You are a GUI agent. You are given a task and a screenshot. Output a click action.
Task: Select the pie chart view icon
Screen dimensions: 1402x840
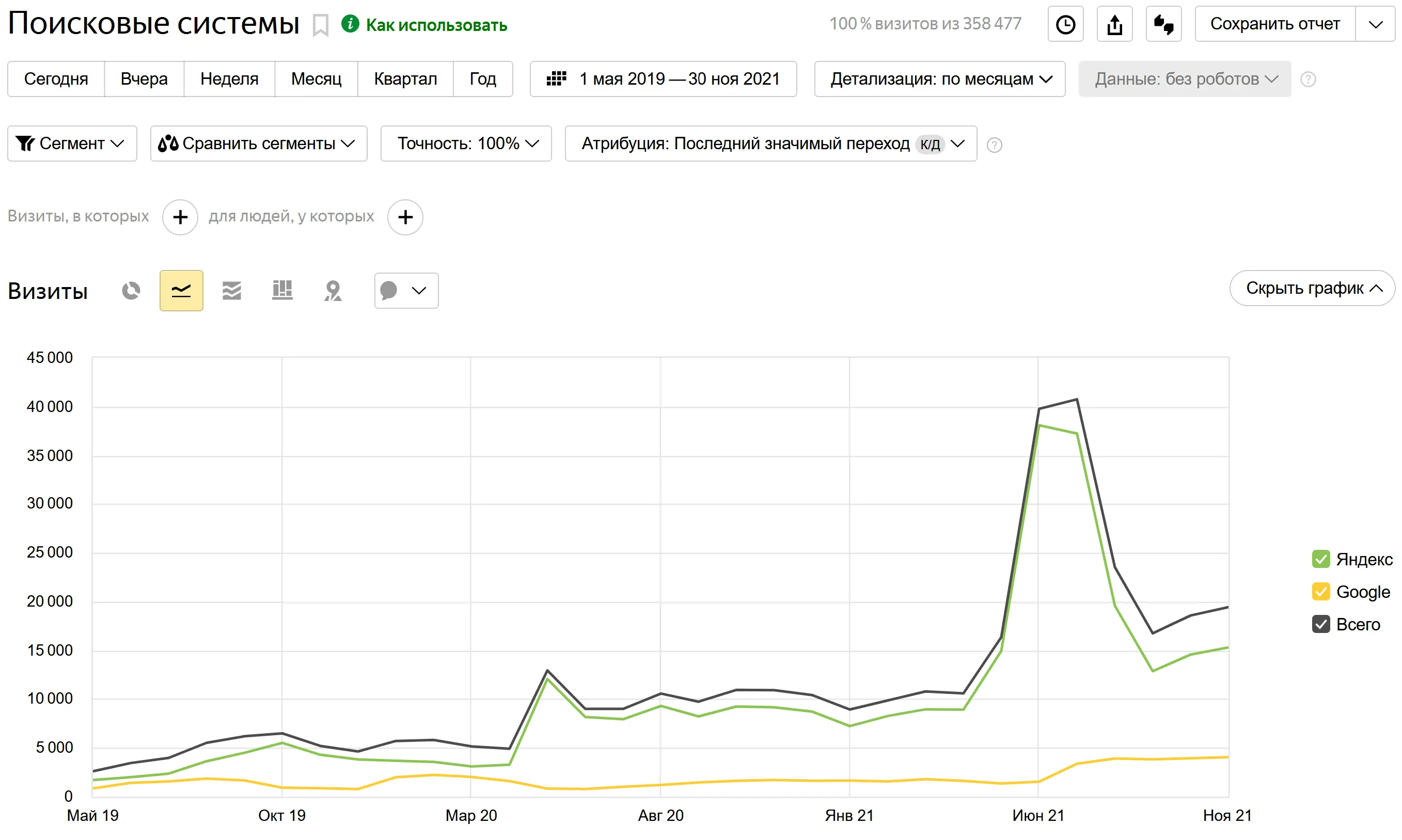(x=131, y=290)
